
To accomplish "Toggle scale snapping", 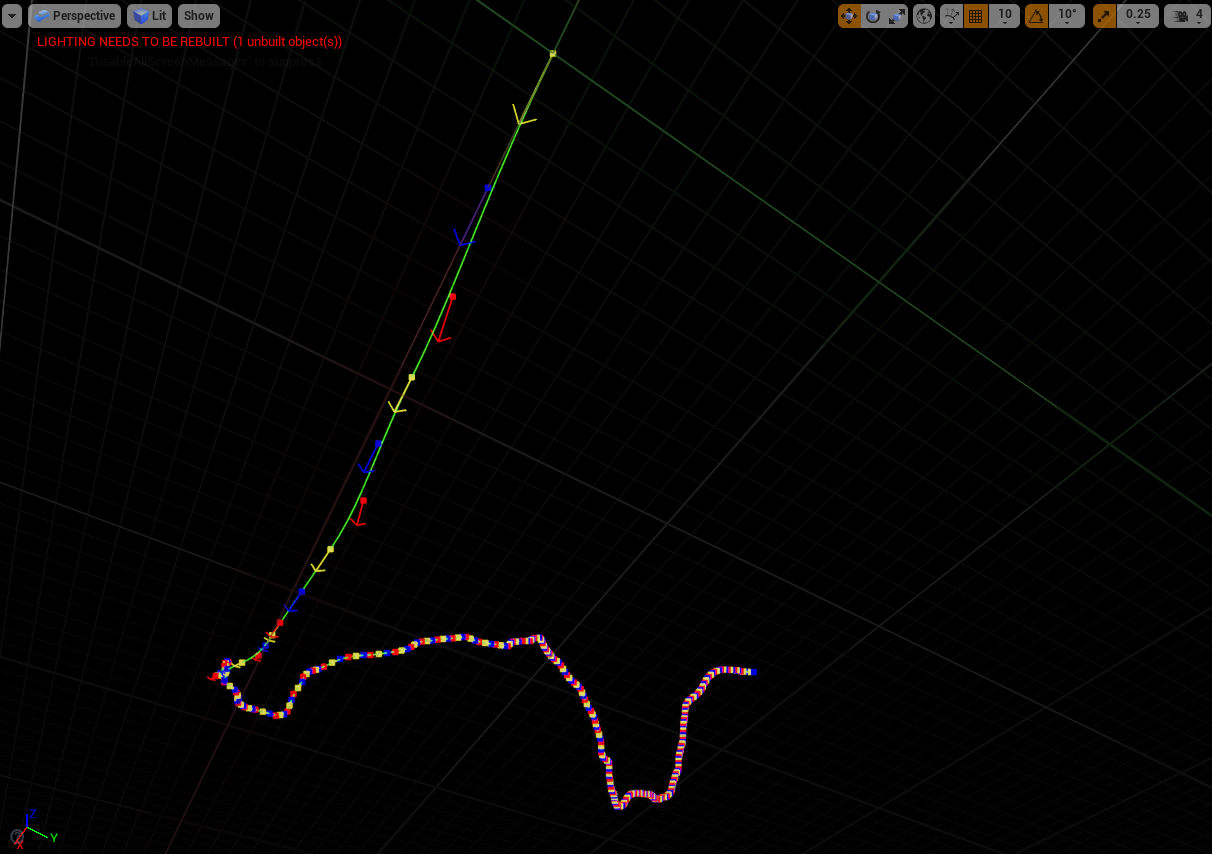I will point(1104,16).
